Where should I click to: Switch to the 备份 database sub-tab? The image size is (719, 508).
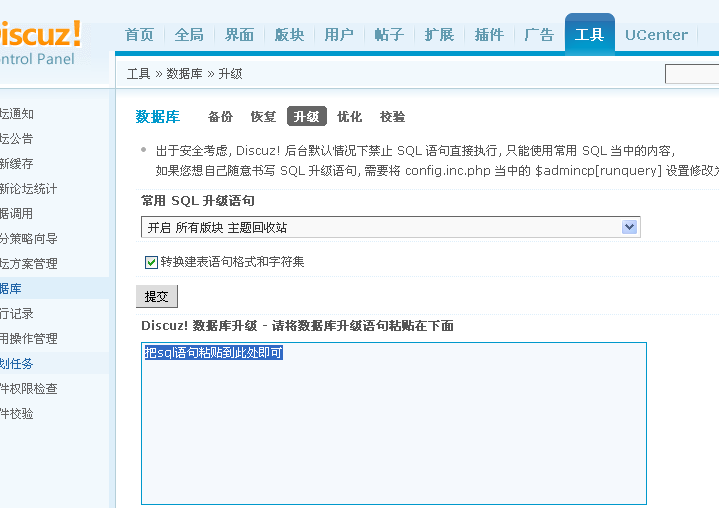tap(221, 117)
